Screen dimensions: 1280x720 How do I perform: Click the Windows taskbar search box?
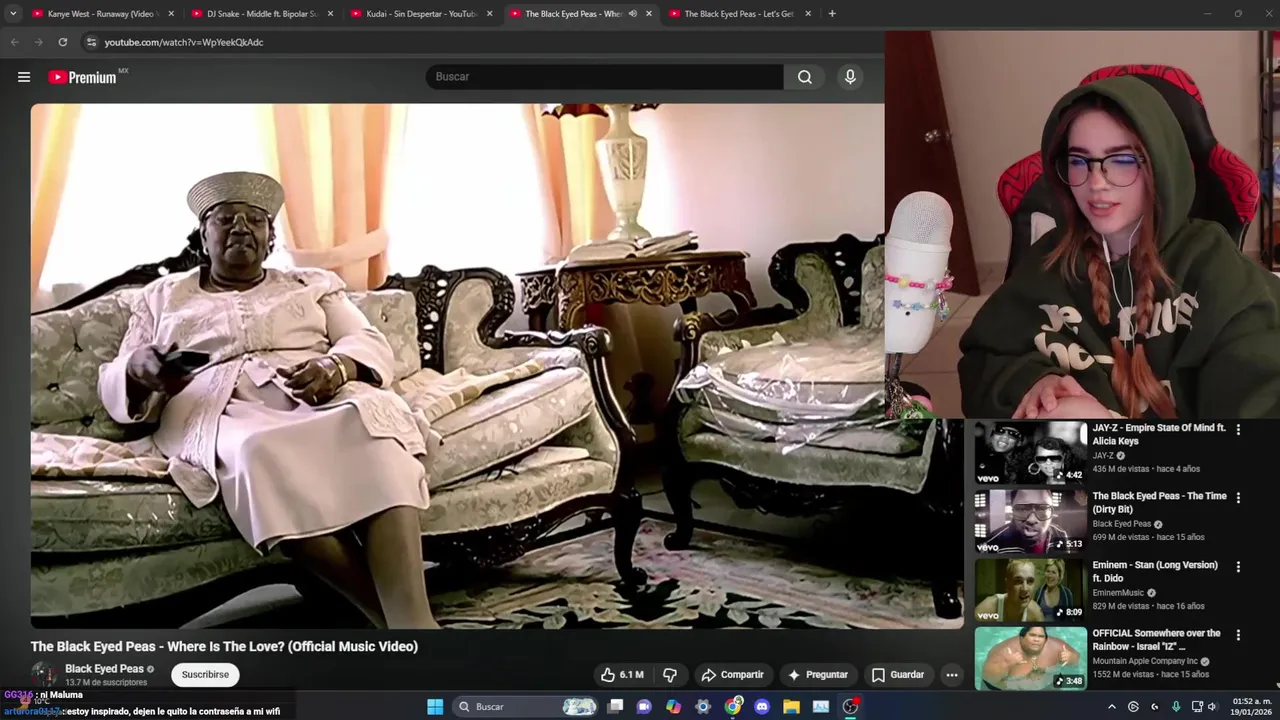point(525,707)
